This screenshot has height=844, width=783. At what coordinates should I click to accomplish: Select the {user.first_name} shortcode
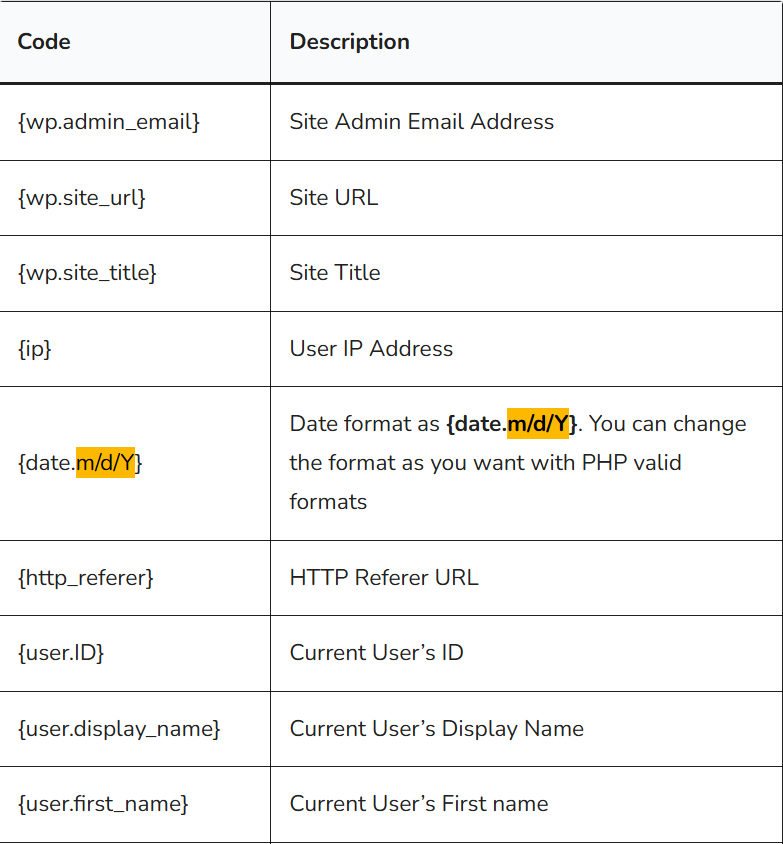103,804
